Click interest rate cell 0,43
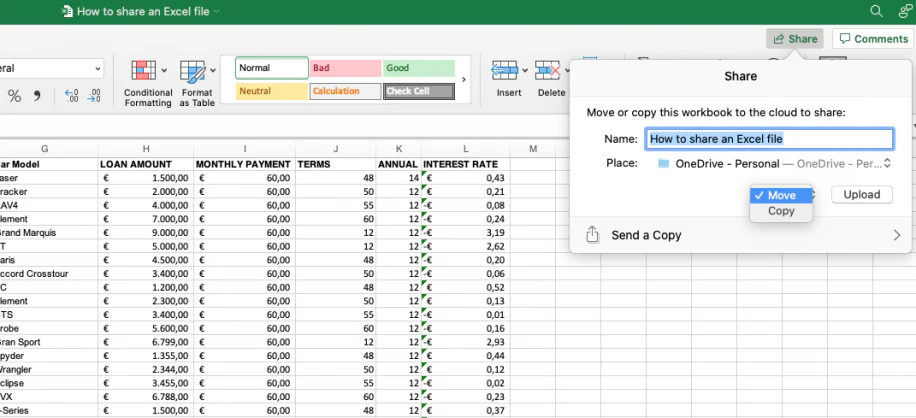 [x=466, y=178]
